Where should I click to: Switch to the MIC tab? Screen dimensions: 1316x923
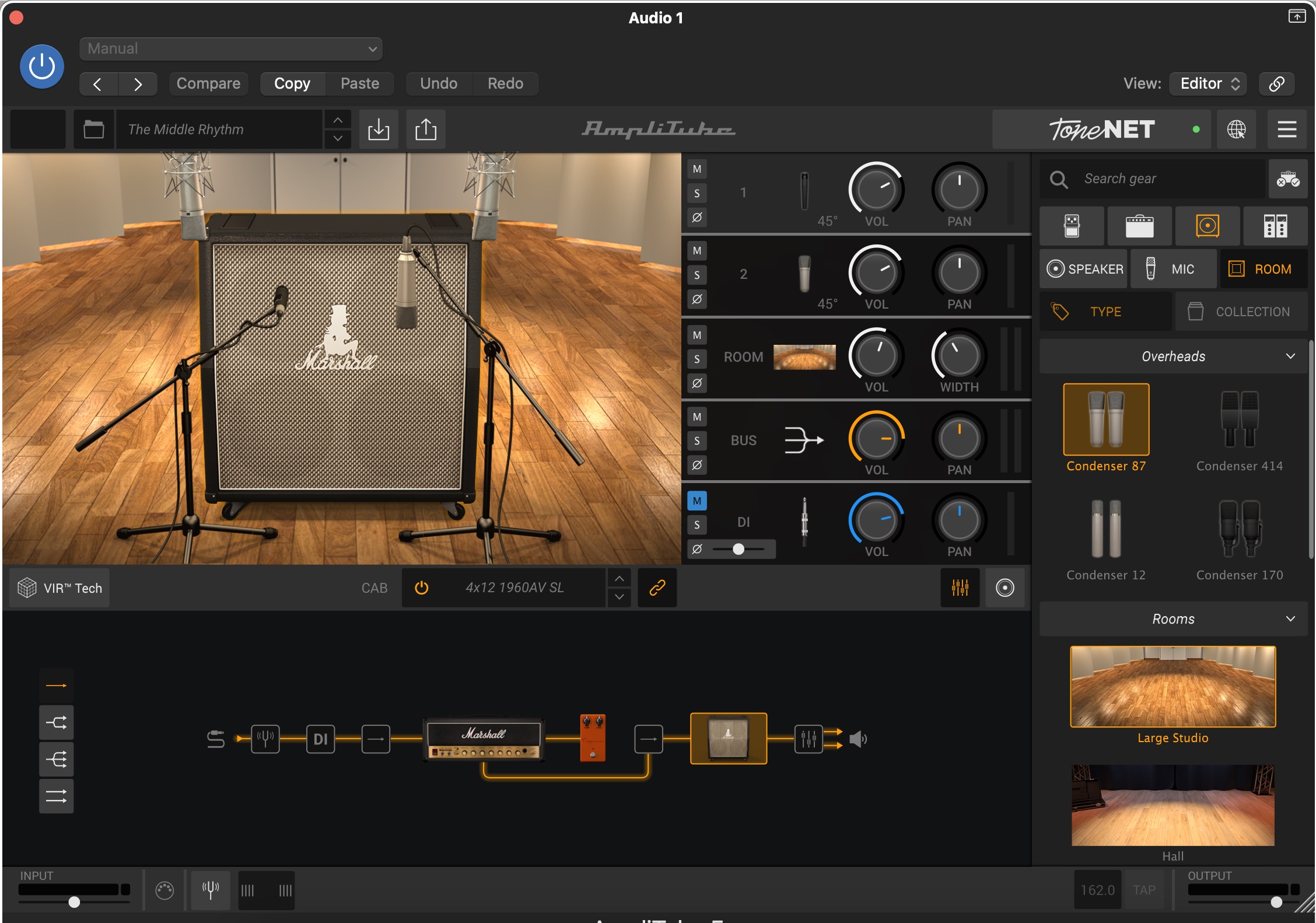click(x=1173, y=269)
